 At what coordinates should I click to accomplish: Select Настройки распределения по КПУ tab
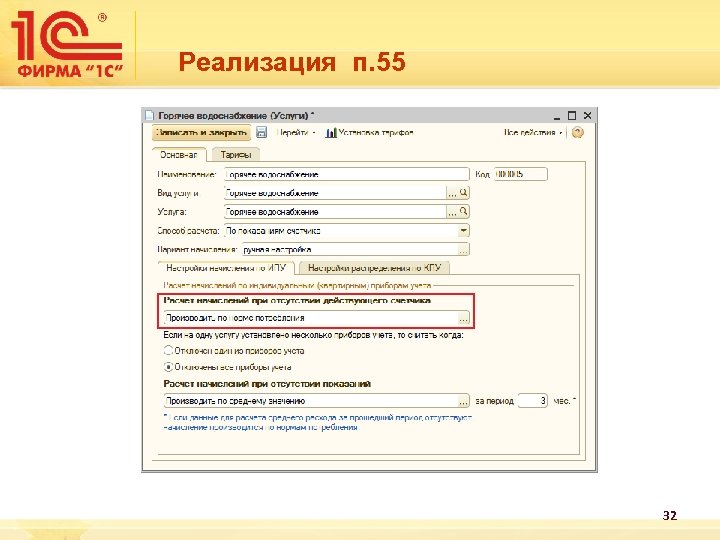click(374, 268)
